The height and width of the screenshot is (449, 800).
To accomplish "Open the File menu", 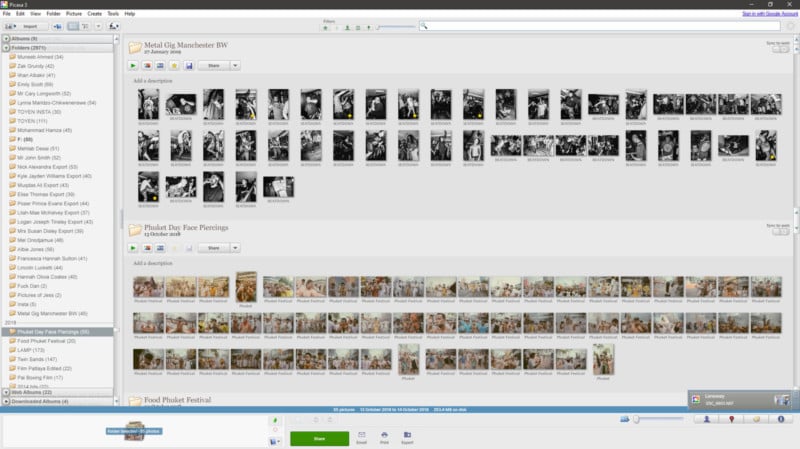I will 7,14.
